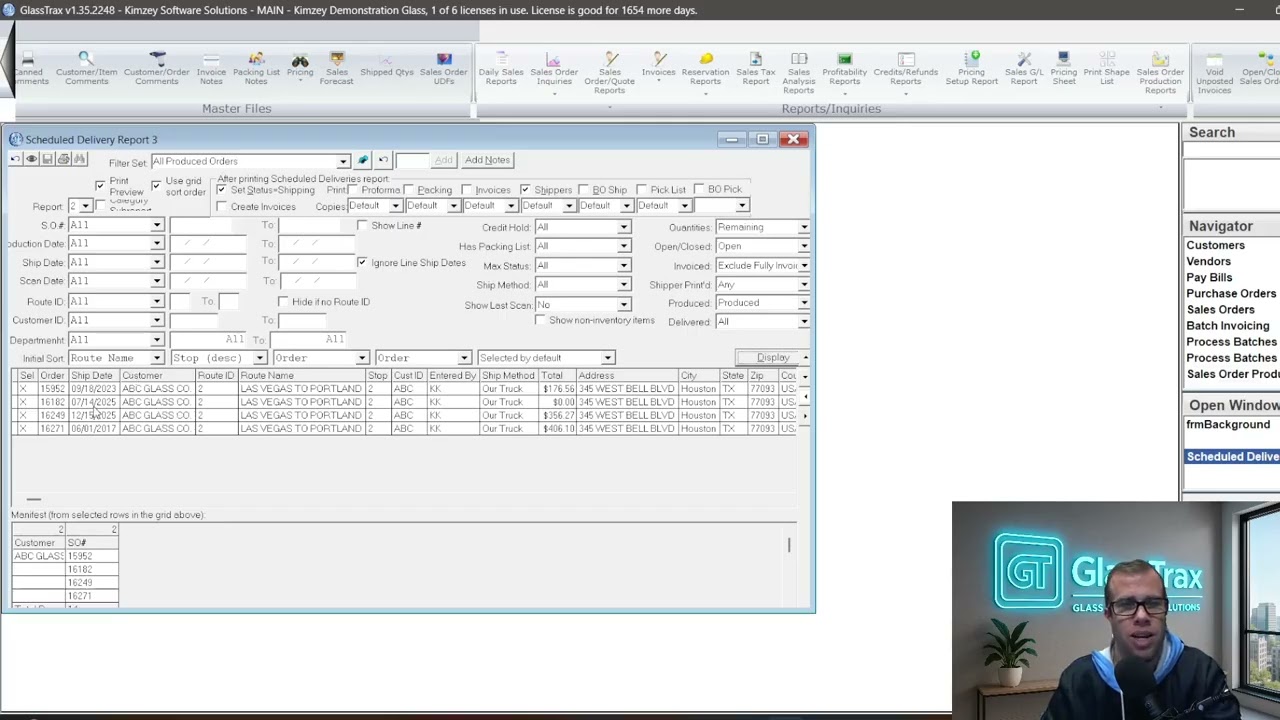The height and width of the screenshot is (720, 1280).
Task: Enable the Show Line # checkbox
Action: [x=362, y=226]
